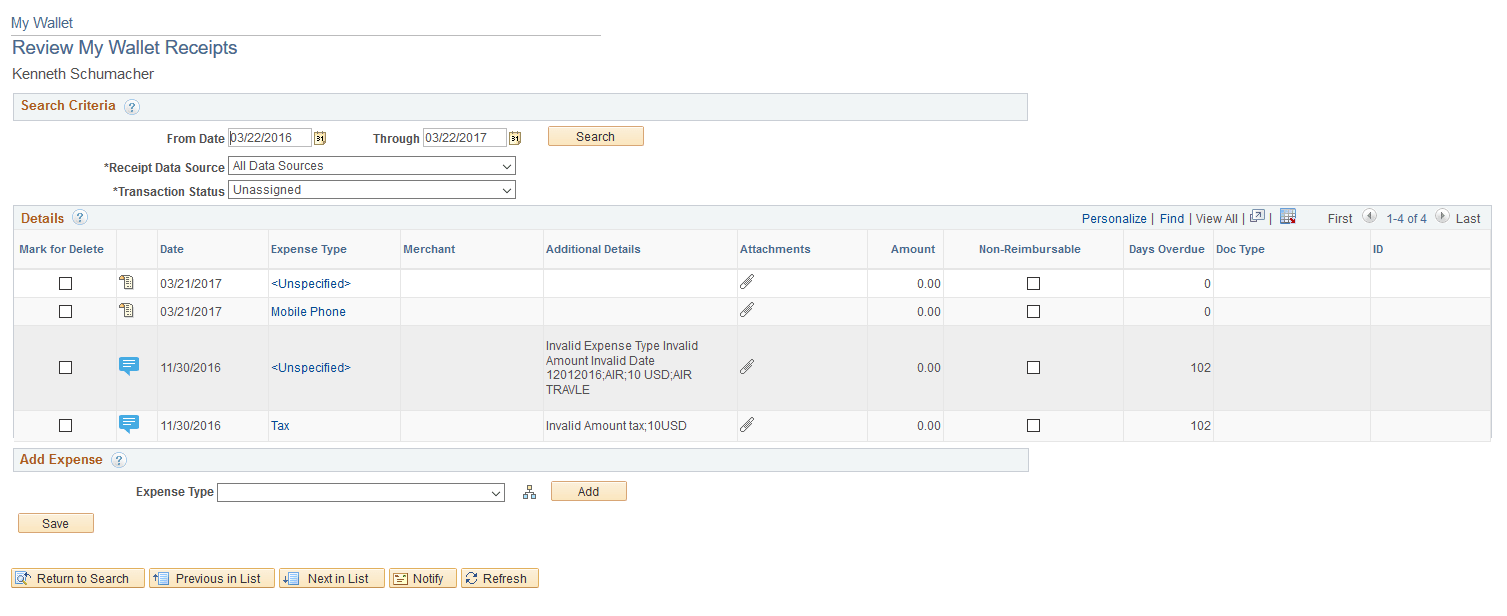
Task: Check Mark for Delete on the first row
Action: click(x=65, y=283)
